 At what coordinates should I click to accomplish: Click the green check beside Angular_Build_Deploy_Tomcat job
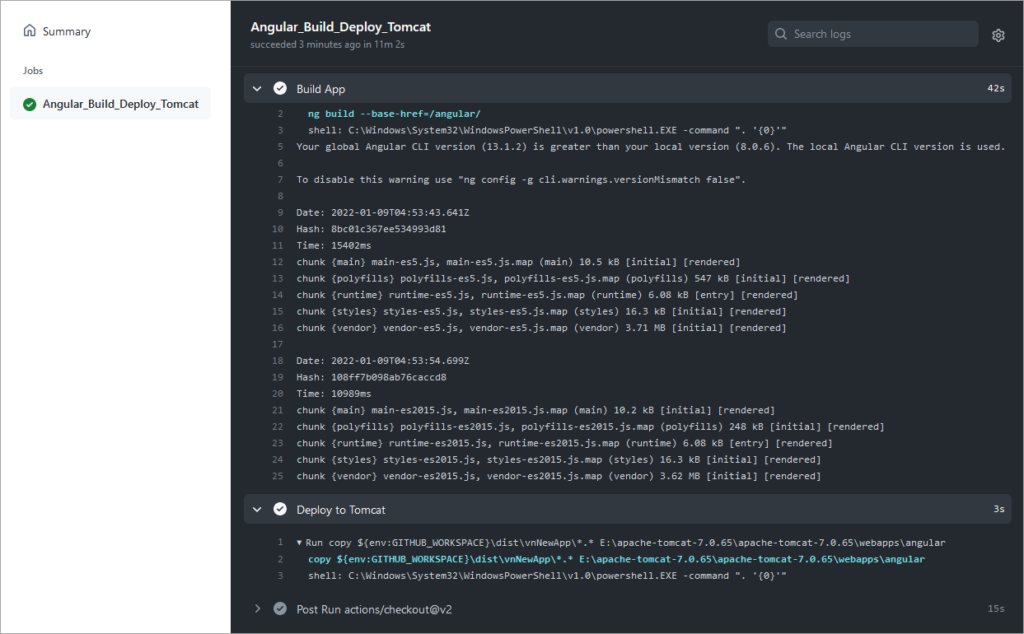point(27,103)
